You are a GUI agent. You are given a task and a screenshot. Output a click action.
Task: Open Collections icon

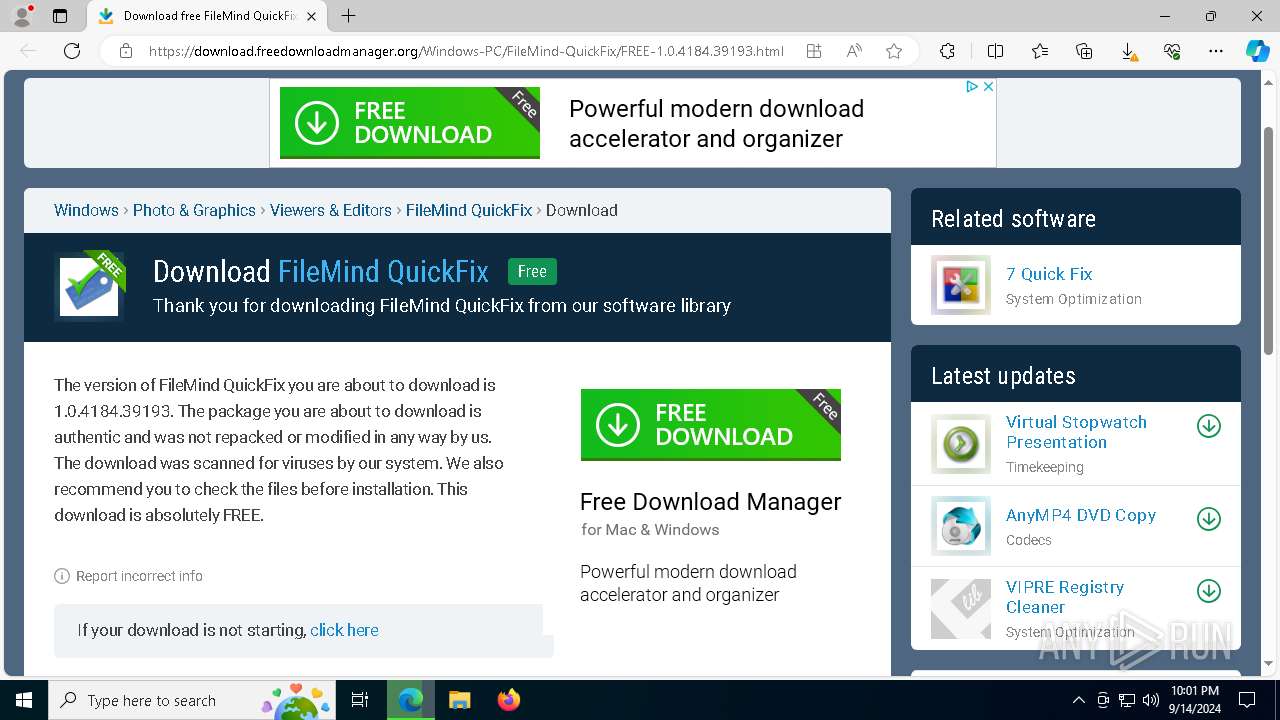(1084, 51)
